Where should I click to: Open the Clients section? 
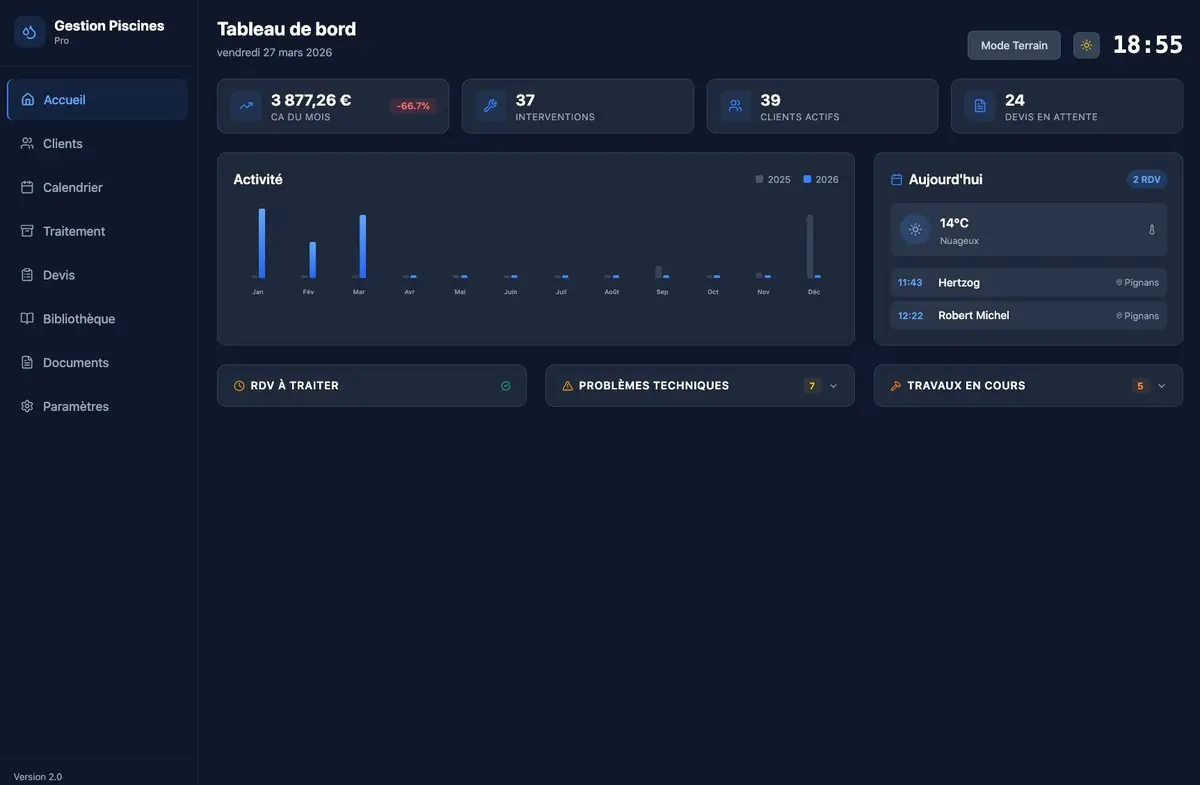(x=97, y=144)
